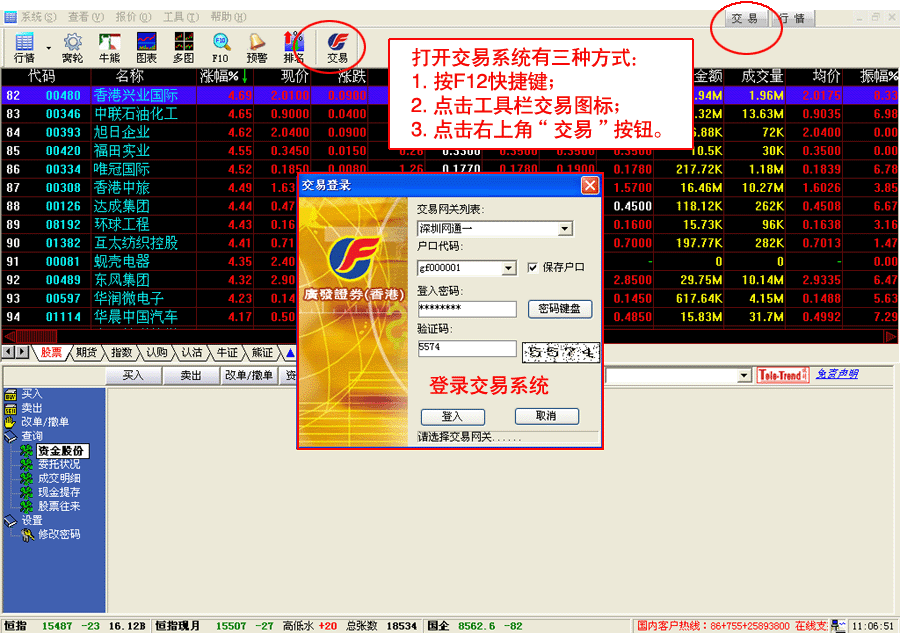The width and height of the screenshot is (900, 633).
Task: Open the 图表 chart icon
Action: pos(146,46)
